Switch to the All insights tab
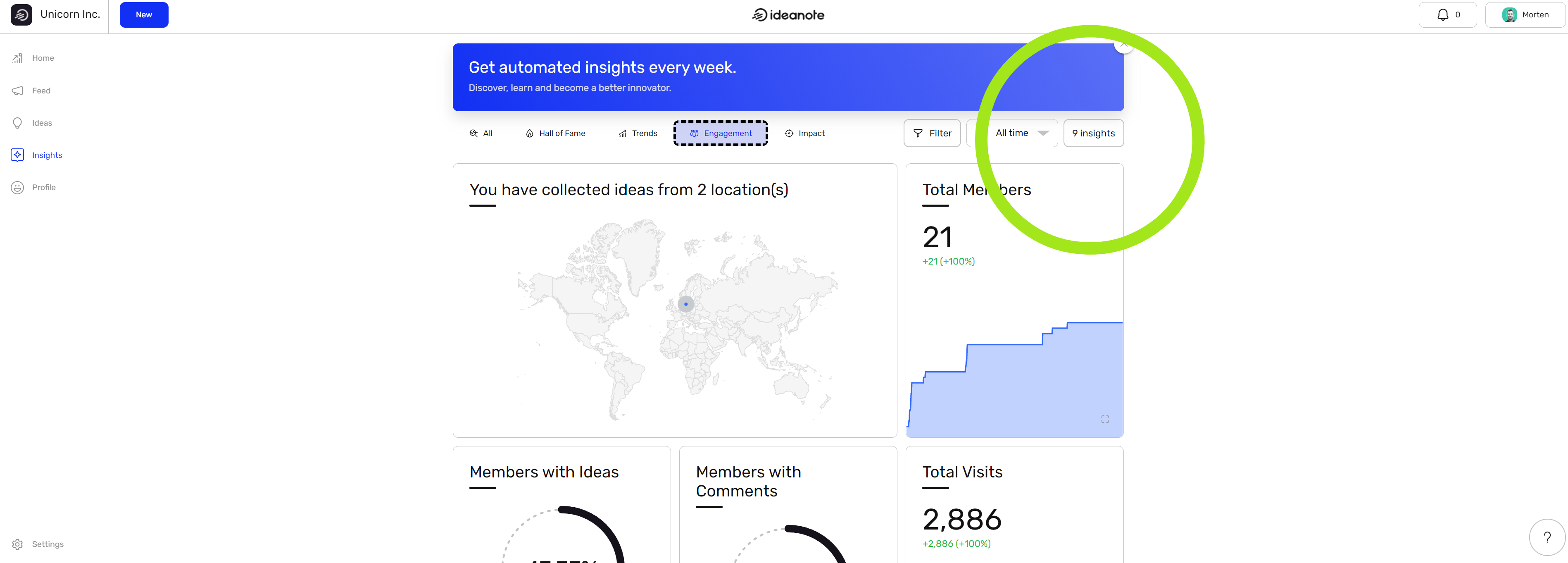 [481, 133]
